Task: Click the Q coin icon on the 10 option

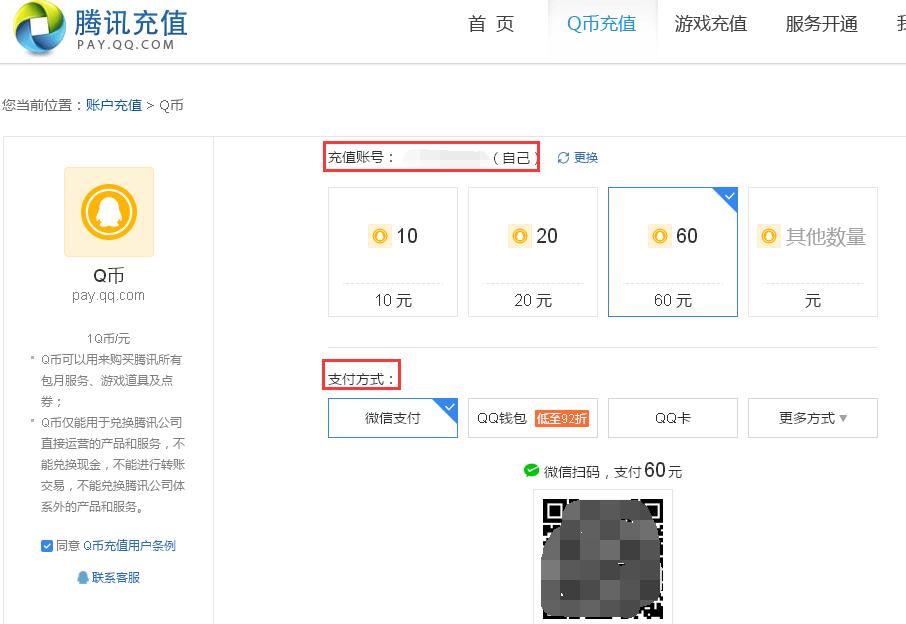Action: tap(380, 236)
